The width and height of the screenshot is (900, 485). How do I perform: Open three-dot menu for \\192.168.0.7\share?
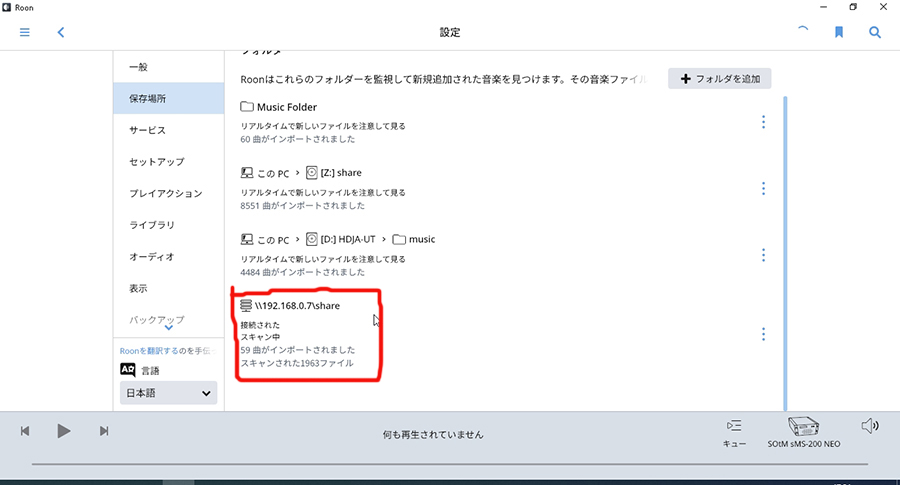(763, 334)
